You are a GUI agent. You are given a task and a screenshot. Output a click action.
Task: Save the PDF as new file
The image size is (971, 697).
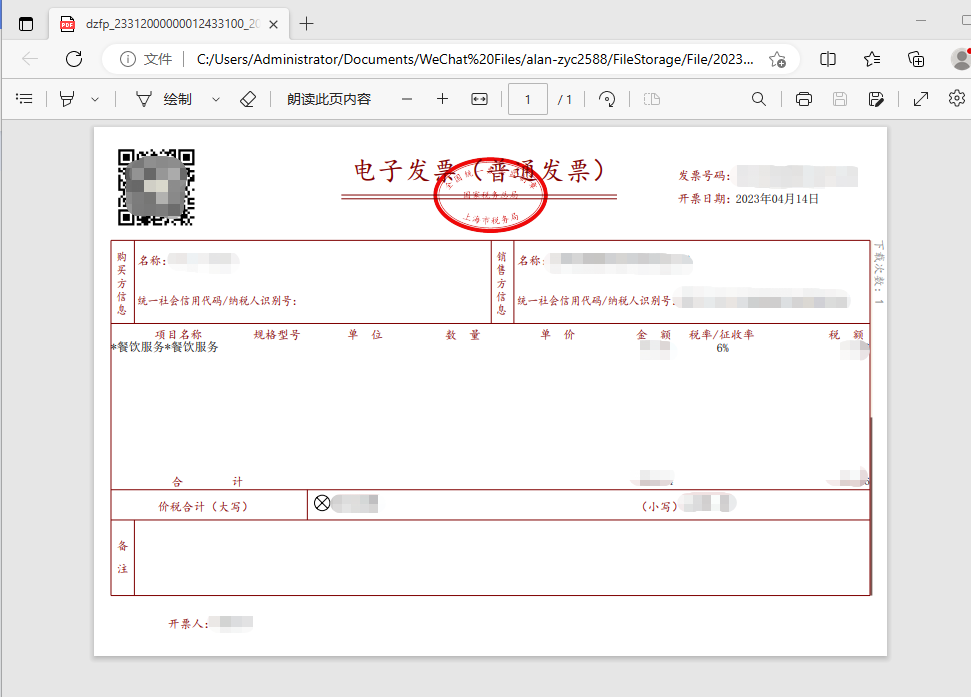point(876,99)
